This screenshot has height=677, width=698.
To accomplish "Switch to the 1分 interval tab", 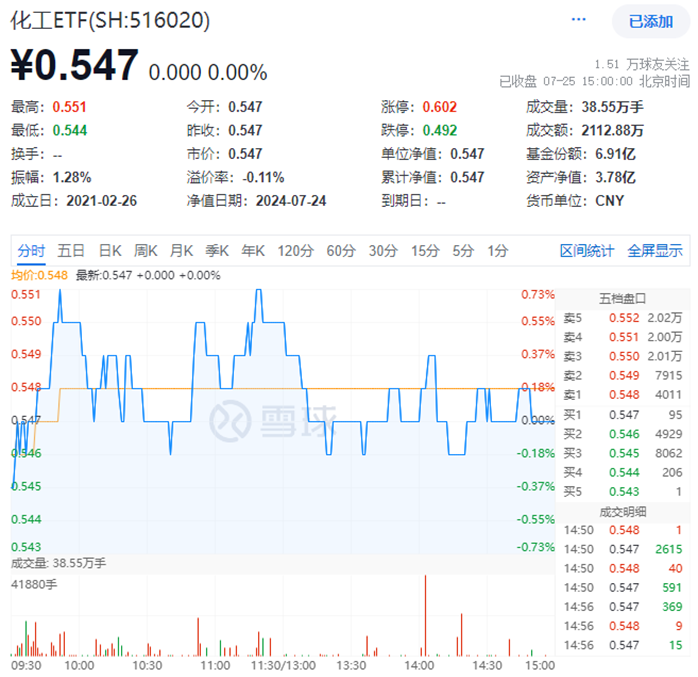I will point(497,251).
